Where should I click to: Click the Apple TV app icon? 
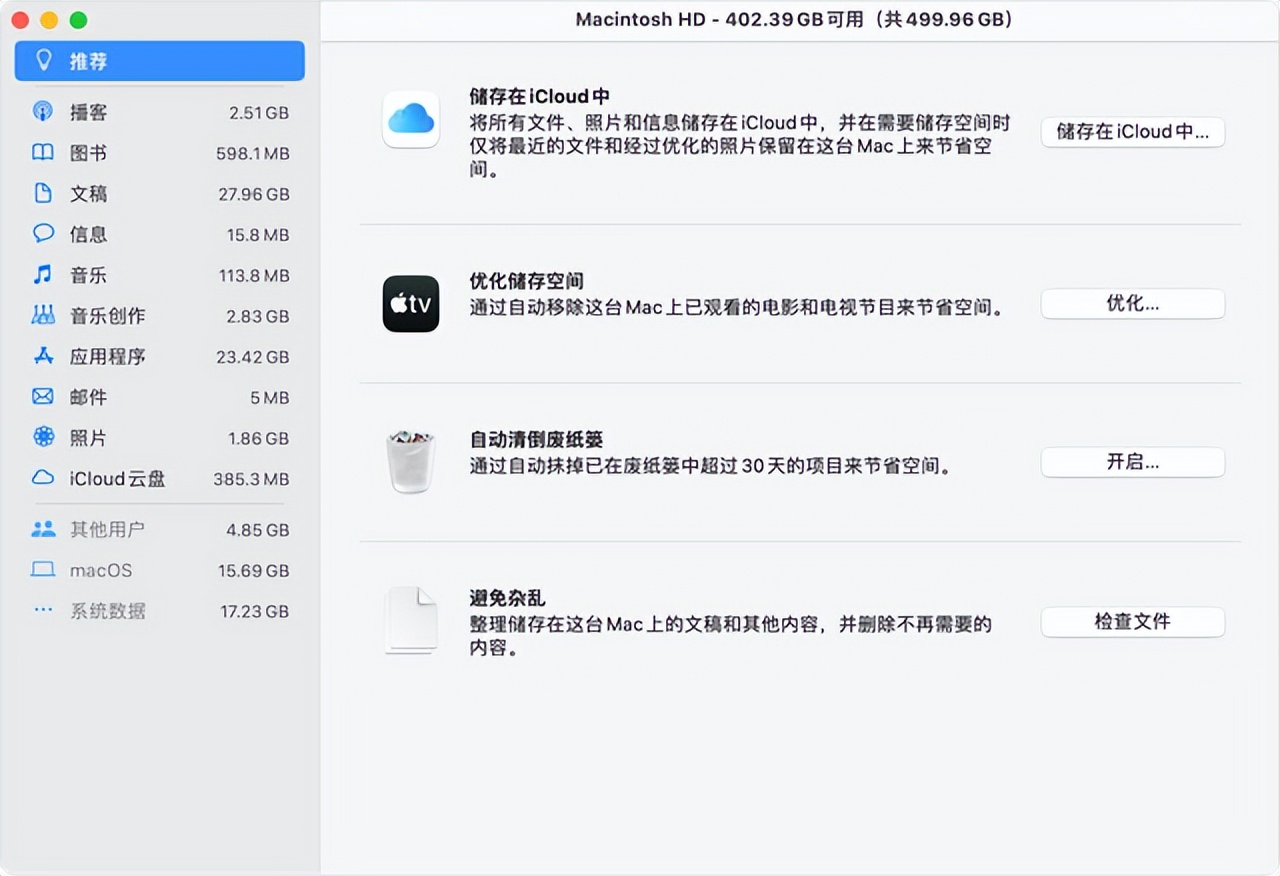[x=411, y=304]
